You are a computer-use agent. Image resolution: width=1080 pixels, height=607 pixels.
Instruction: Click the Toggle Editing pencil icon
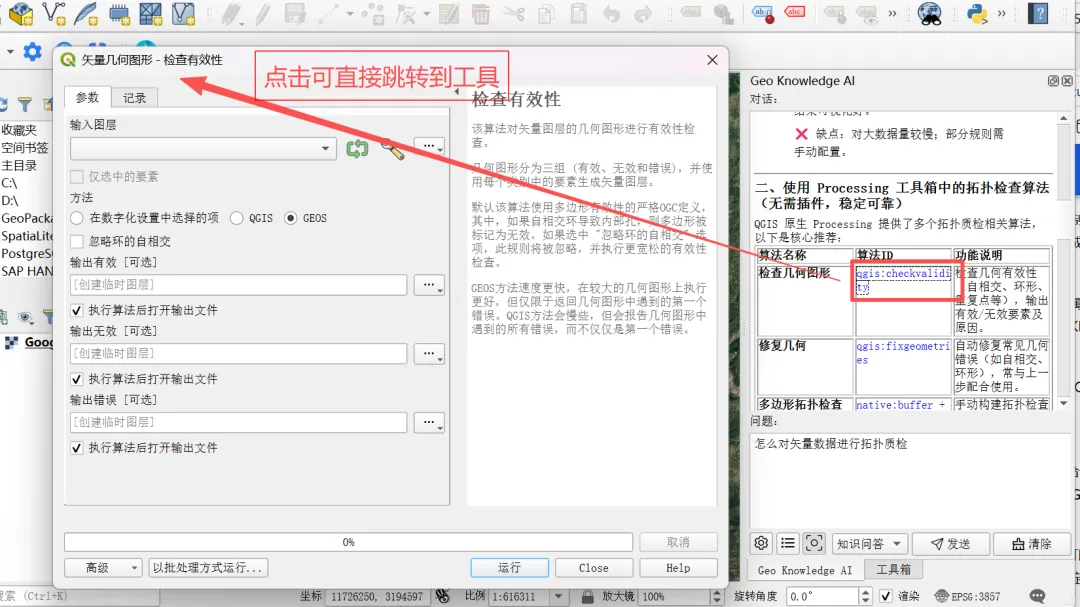(262, 14)
